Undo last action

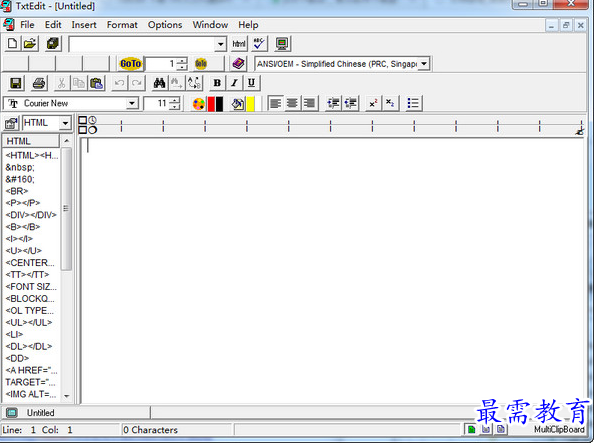click(119, 83)
